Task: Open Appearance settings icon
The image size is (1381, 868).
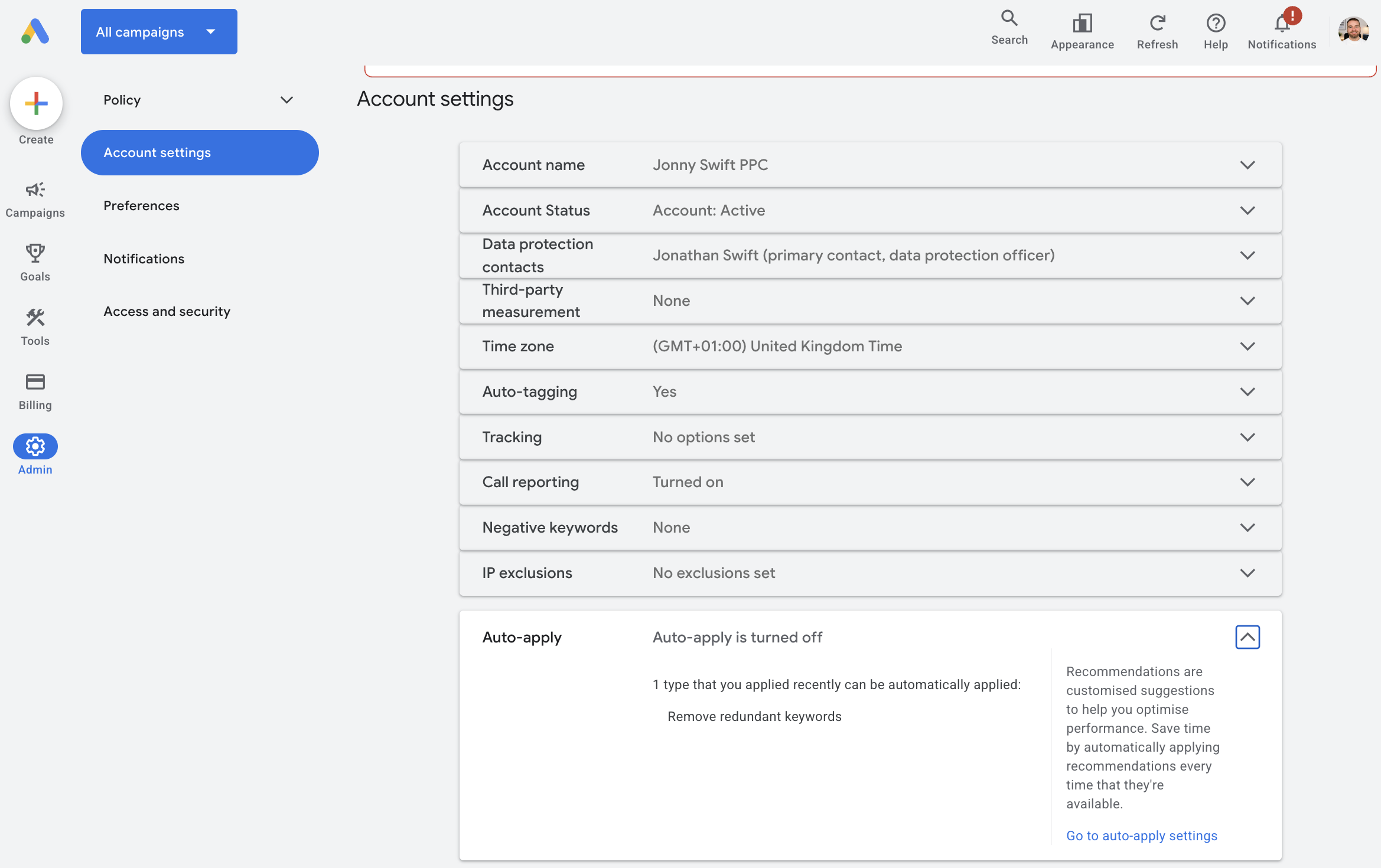Action: (1082, 23)
